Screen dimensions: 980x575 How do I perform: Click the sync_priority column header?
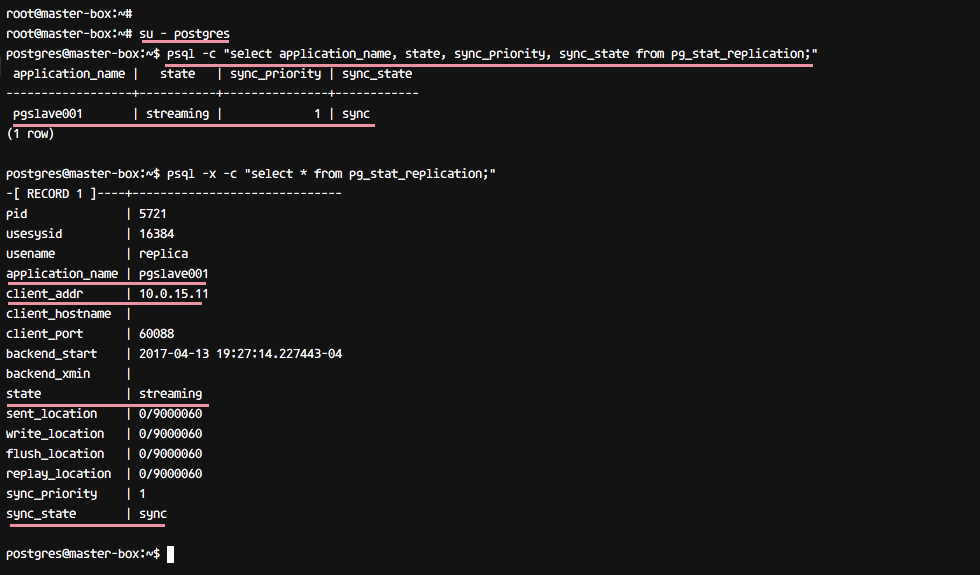coord(276,74)
